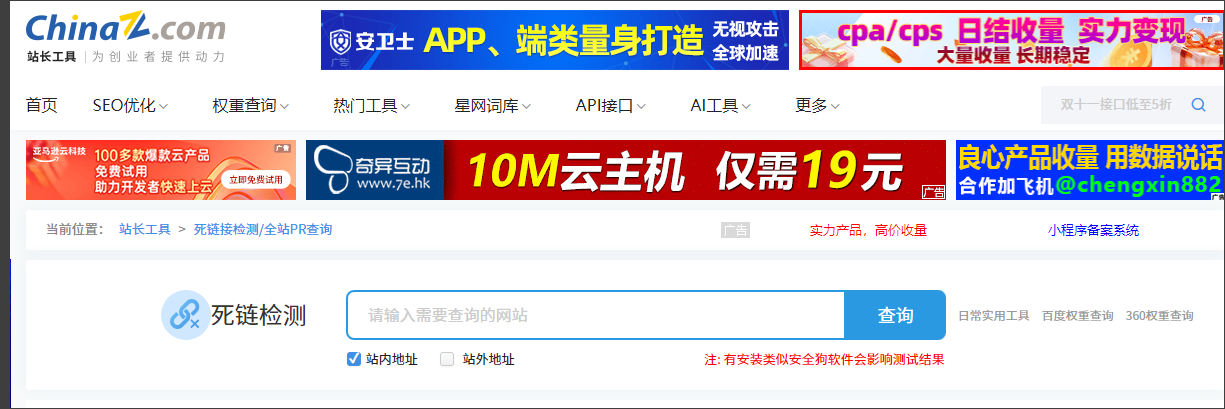
Task: Open the 百度权重查询 link
Action: click(1077, 316)
